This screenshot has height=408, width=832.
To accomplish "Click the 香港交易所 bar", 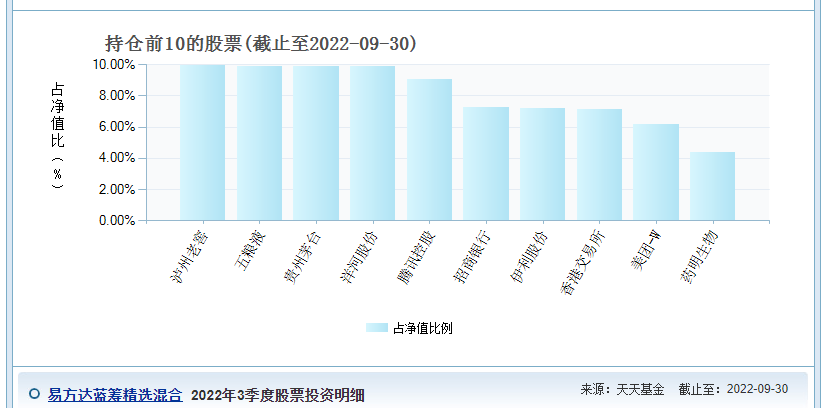I will tap(599, 164).
